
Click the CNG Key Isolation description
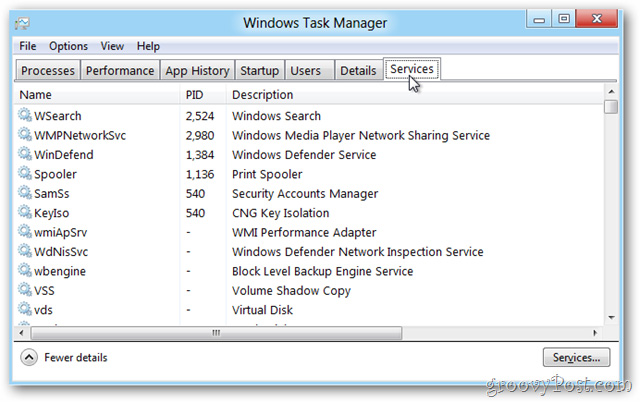point(280,213)
